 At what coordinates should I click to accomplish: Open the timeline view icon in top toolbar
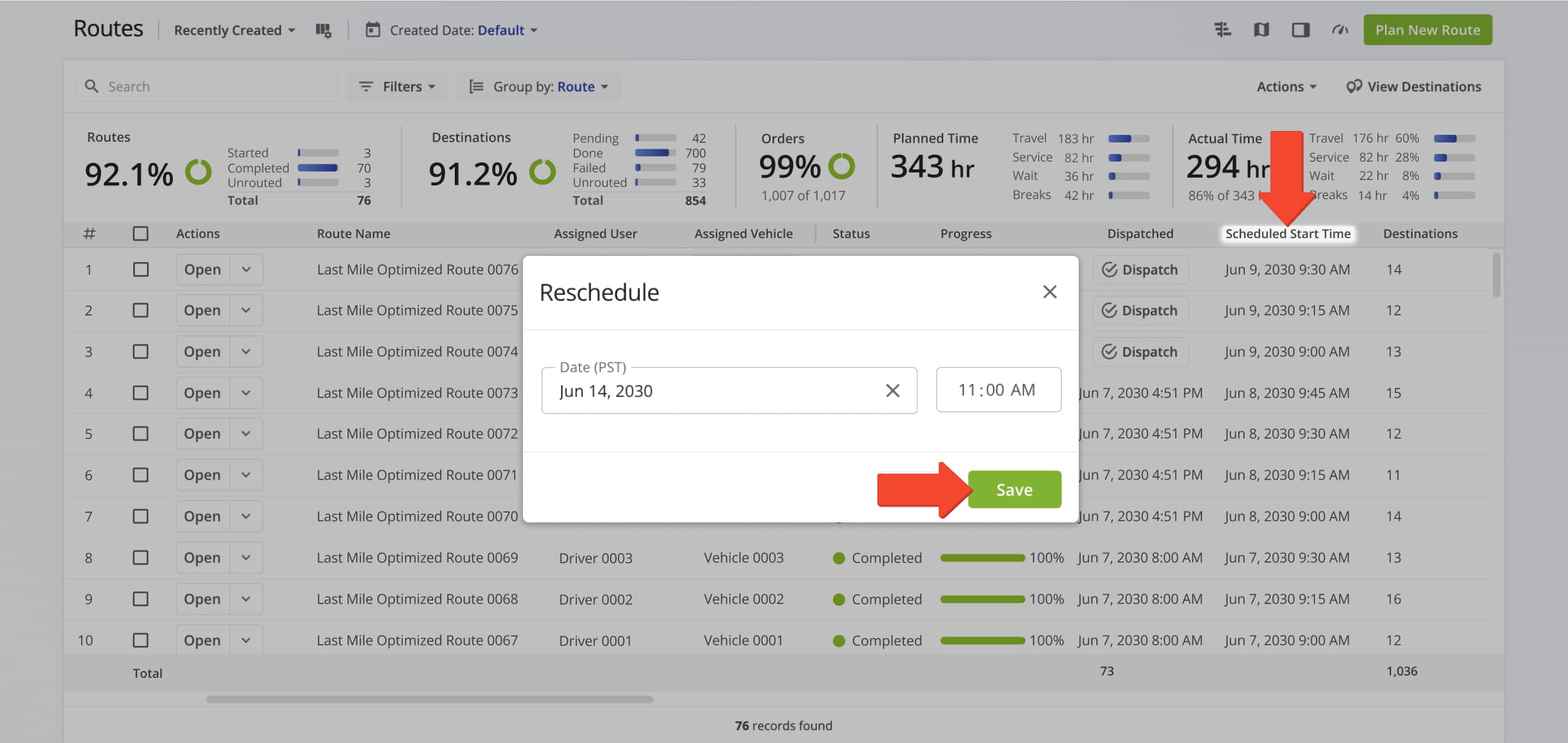(1222, 30)
